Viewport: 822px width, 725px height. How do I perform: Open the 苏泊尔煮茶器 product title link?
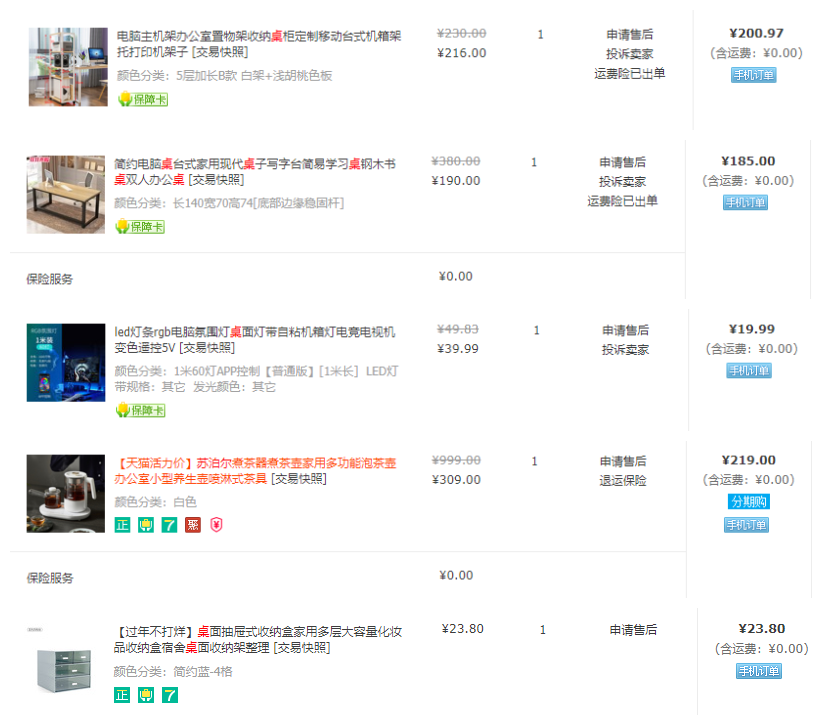pyautogui.click(x=256, y=464)
